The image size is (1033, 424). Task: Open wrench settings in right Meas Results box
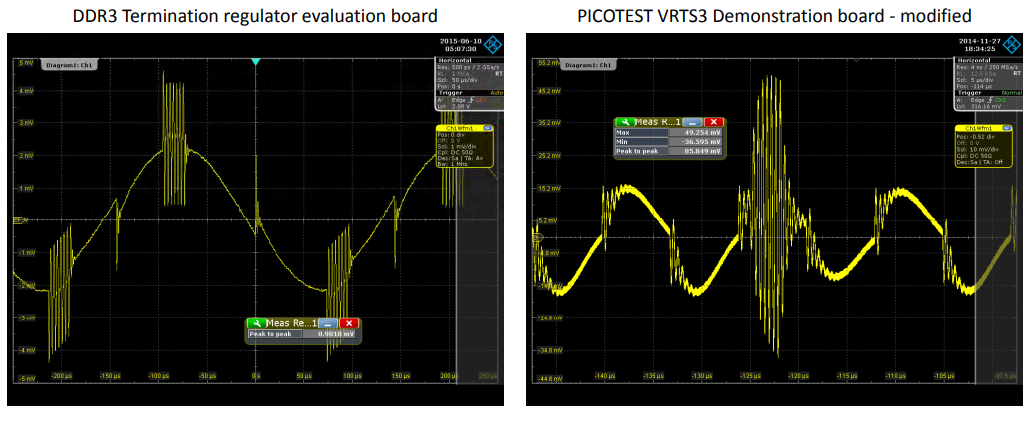[624, 122]
